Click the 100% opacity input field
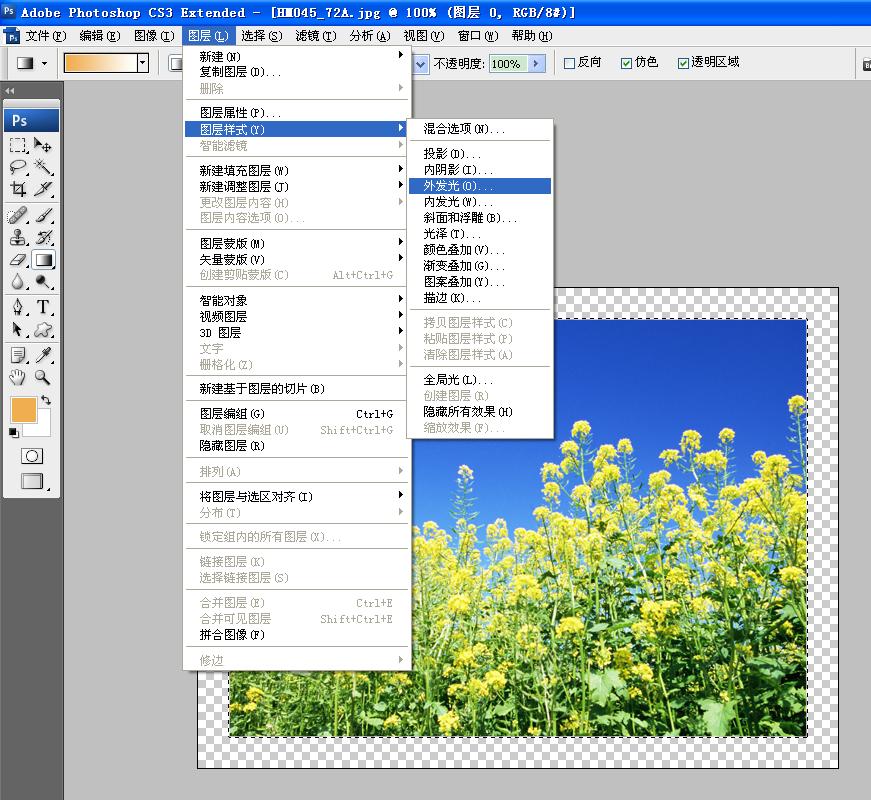The height and width of the screenshot is (800, 871). (x=506, y=63)
